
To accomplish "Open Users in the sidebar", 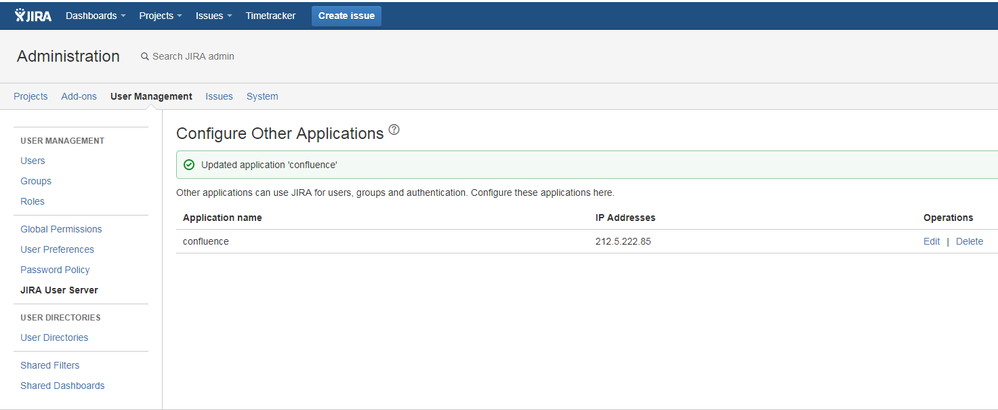I will (x=32, y=161).
